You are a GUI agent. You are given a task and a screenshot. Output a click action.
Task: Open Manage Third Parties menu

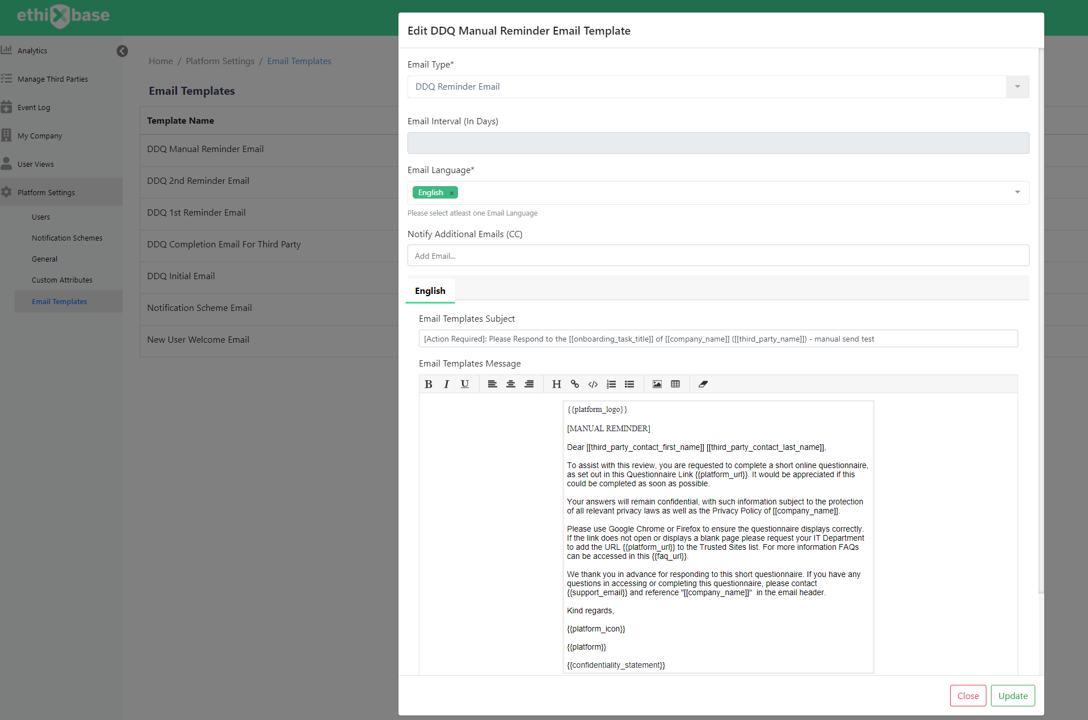pyautogui.click(x=53, y=79)
